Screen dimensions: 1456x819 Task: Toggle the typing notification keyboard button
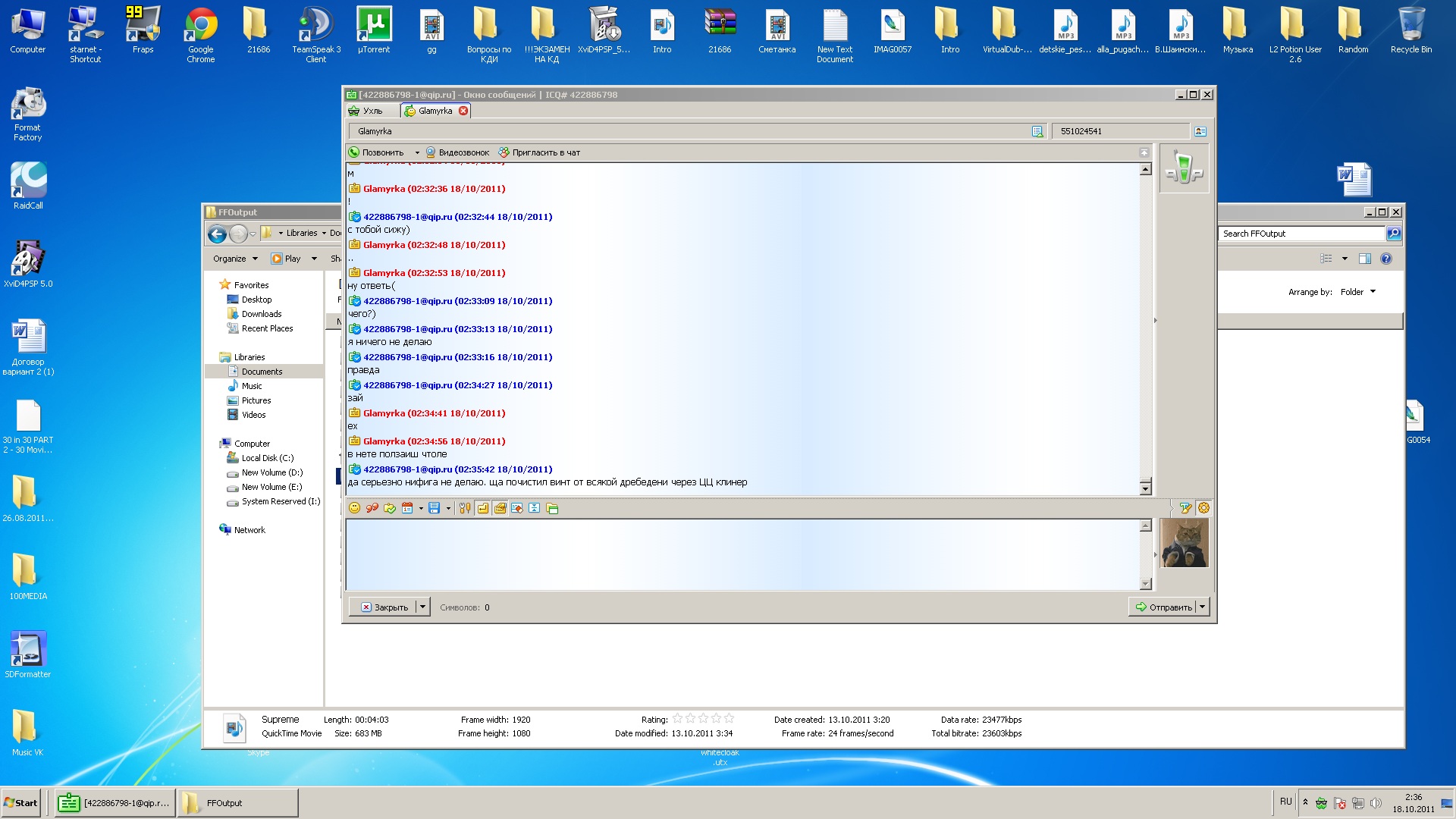click(x=500, y=508)
